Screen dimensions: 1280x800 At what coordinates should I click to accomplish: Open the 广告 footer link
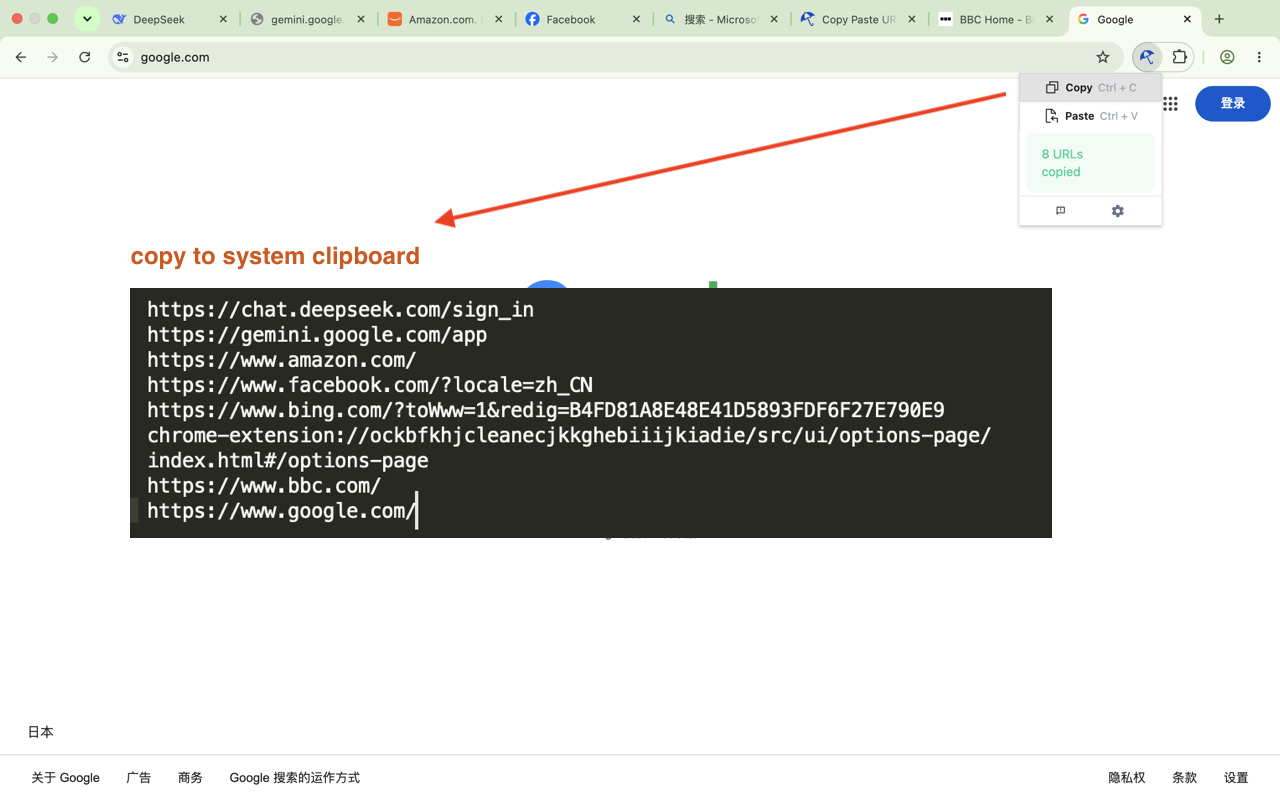139,777
